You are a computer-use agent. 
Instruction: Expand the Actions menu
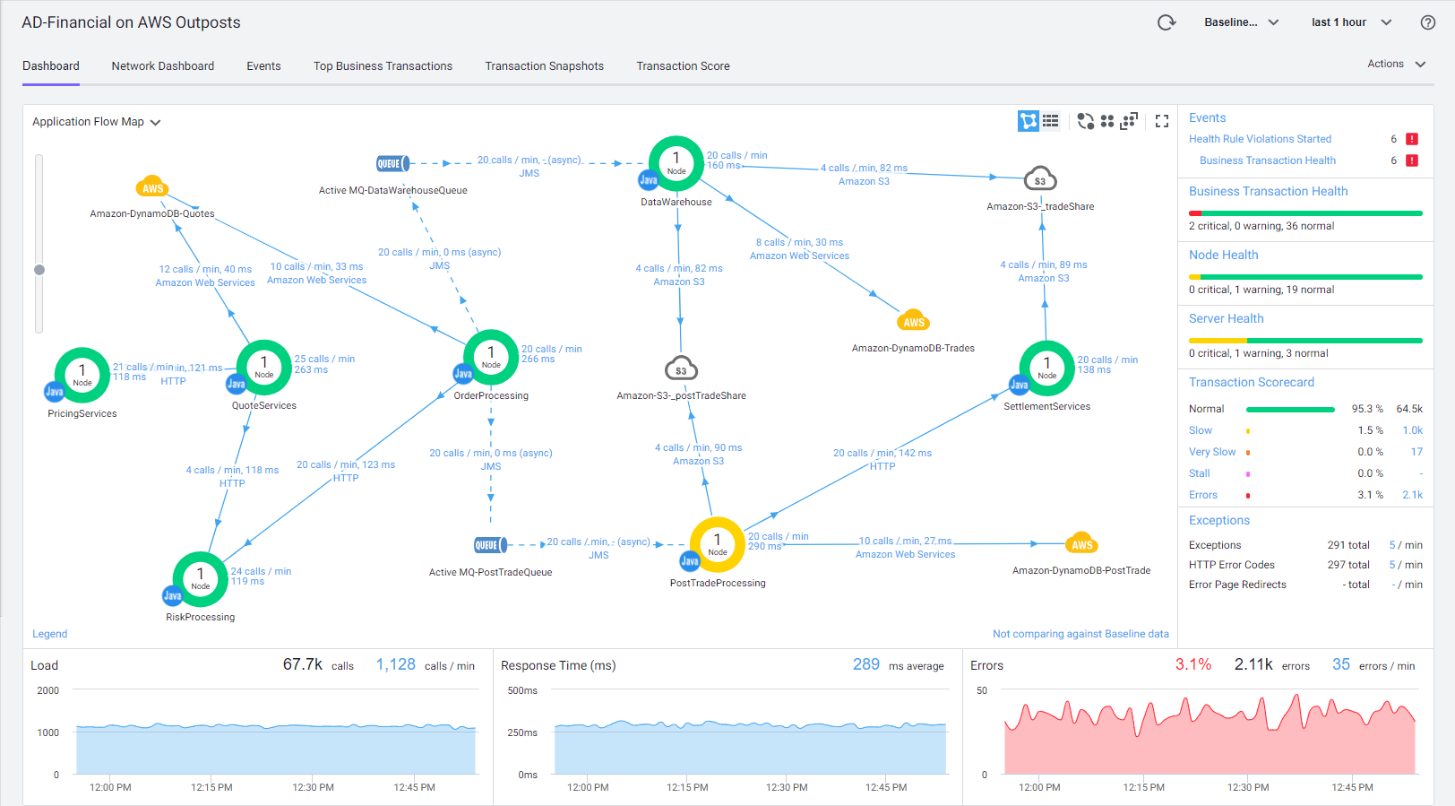(1396, 64)
